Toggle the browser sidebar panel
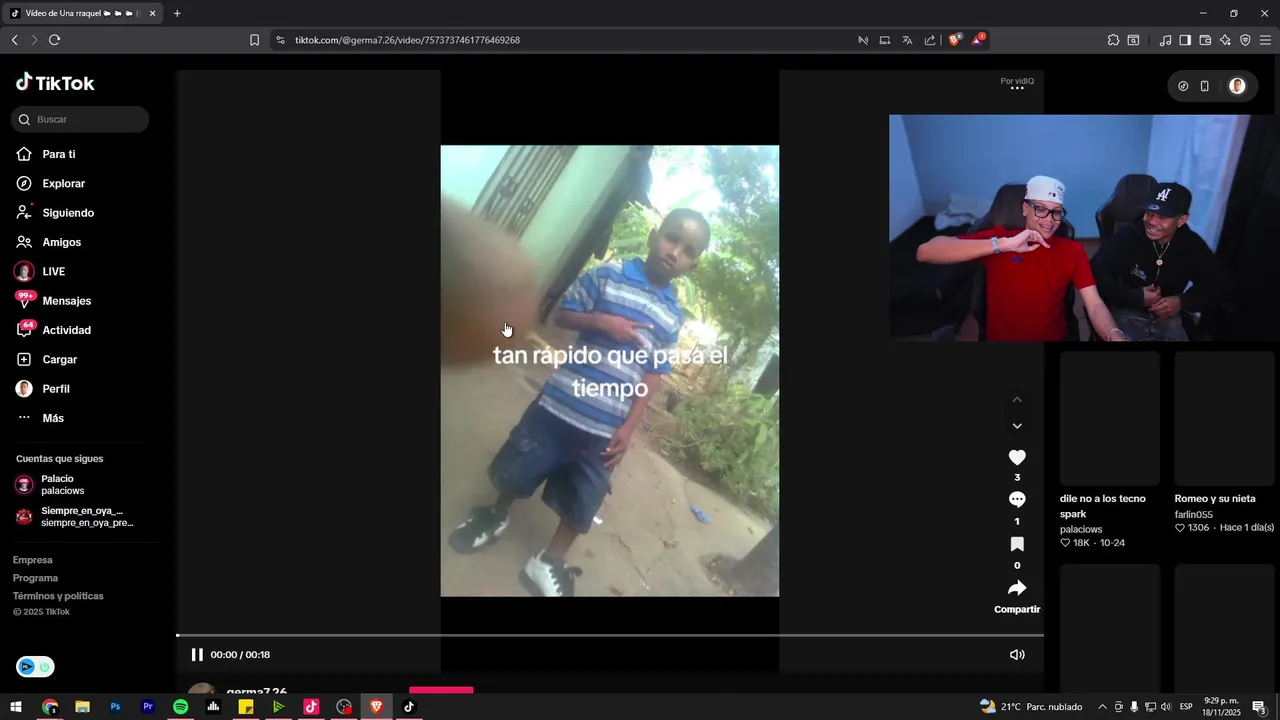The image size is (1280, 720). (1185, 40)
